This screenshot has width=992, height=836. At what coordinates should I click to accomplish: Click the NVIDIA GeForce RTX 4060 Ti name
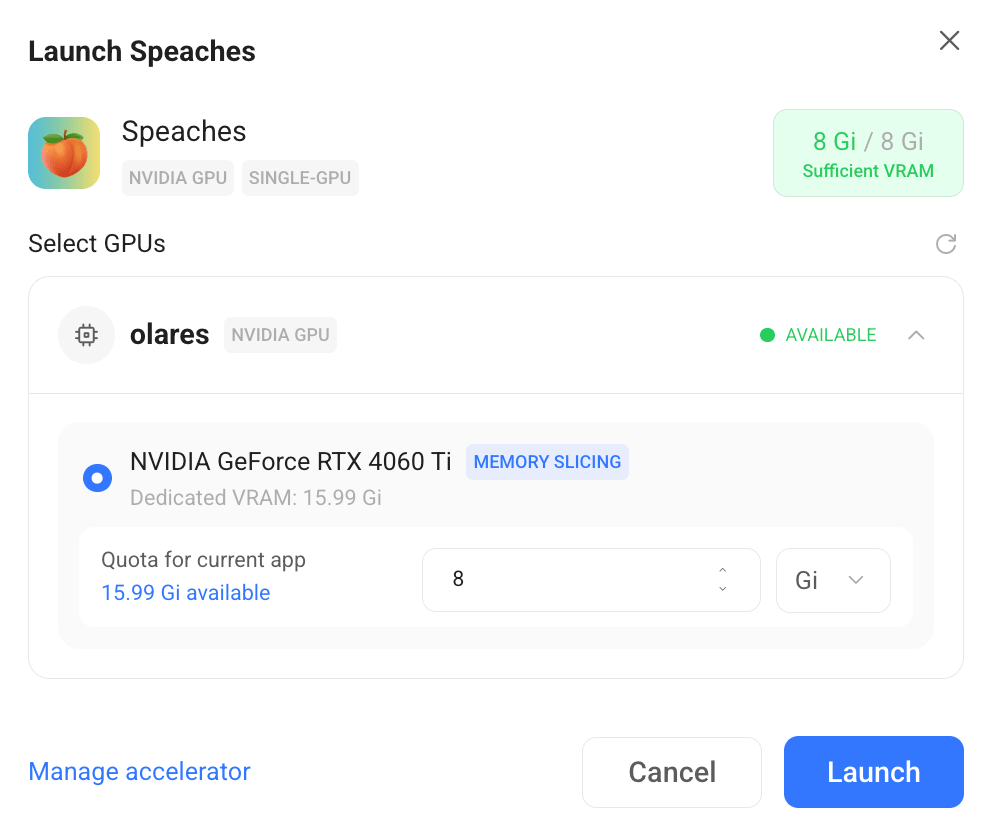[290, 461]
